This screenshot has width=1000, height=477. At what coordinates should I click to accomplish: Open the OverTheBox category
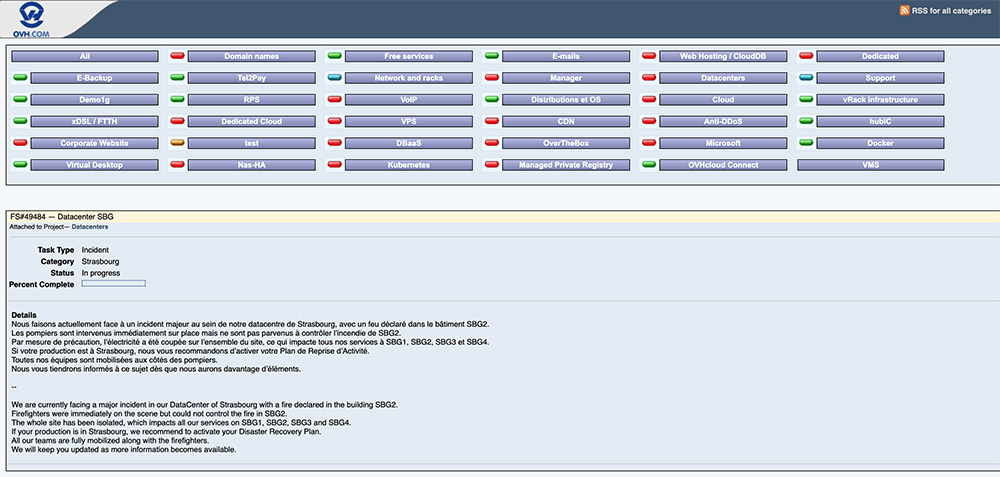[566, 143]
